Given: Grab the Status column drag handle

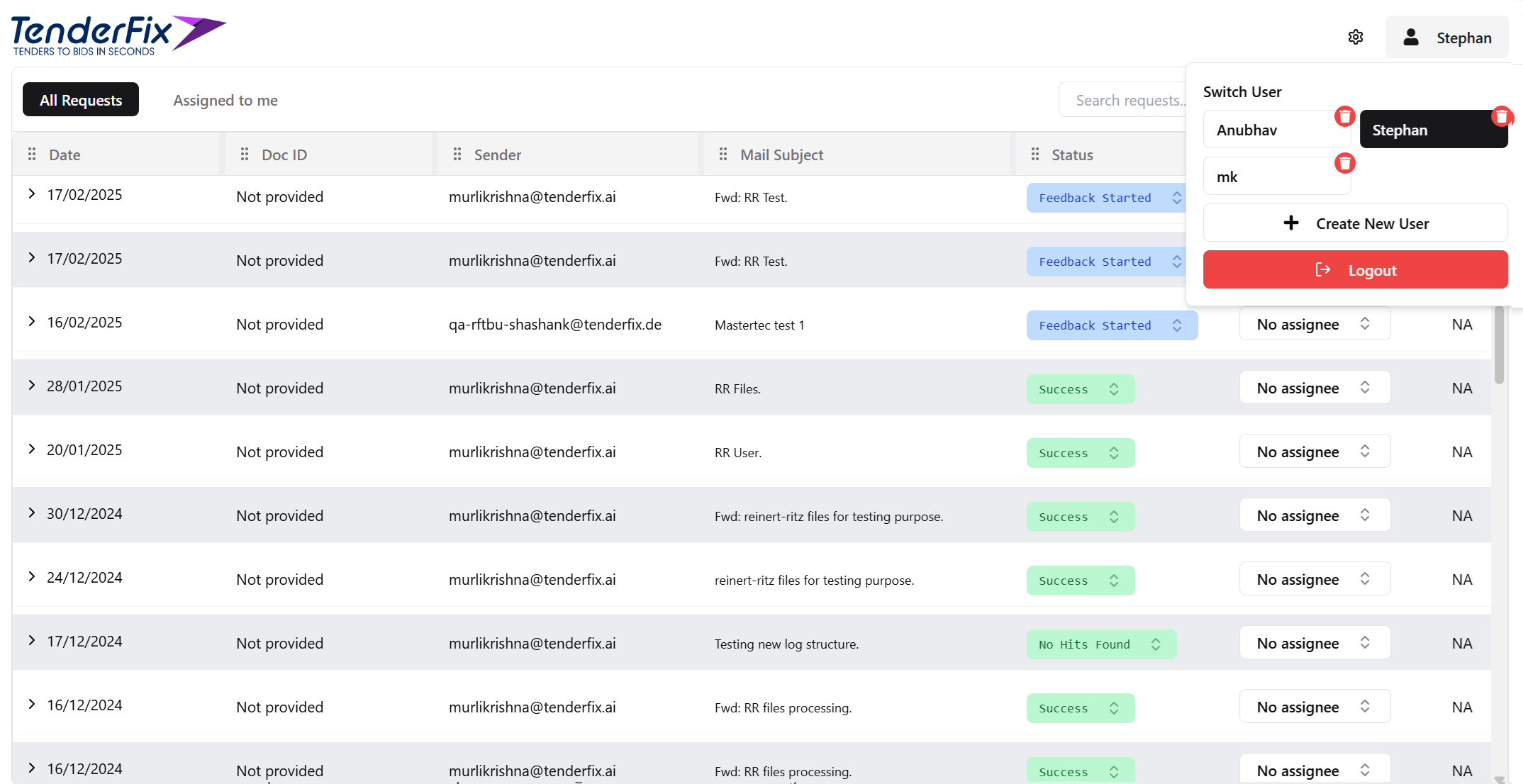Looking at the screenshot, I should tap(1035, 154).
